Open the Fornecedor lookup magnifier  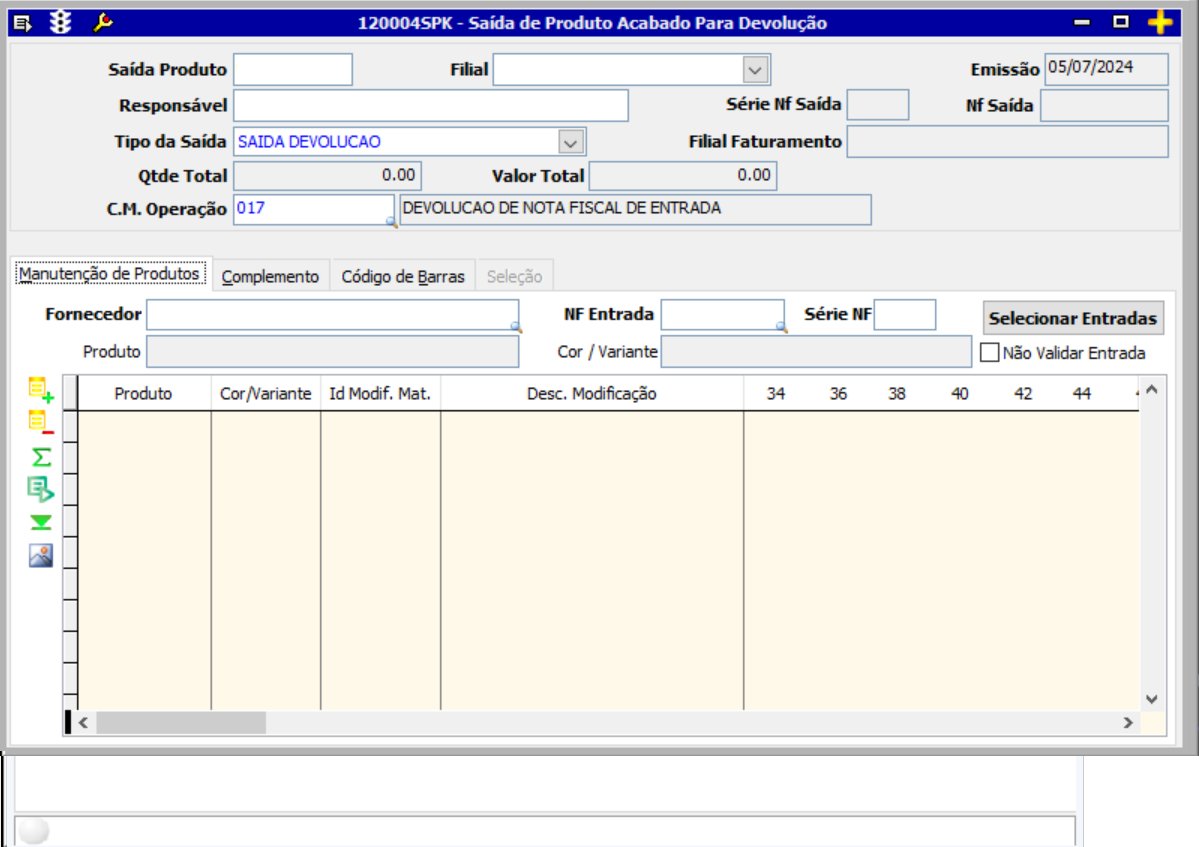click(516, 326)
